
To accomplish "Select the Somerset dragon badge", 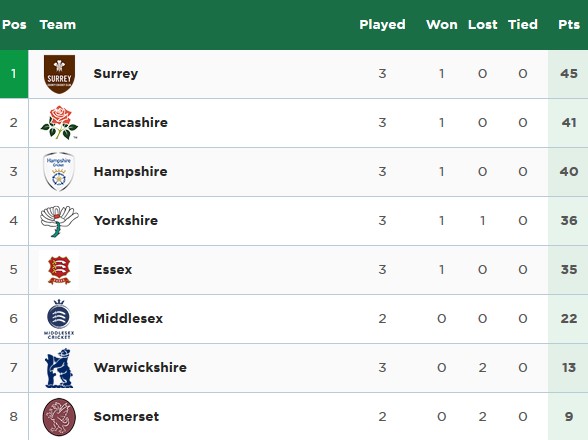I will (x=59, y=417).
